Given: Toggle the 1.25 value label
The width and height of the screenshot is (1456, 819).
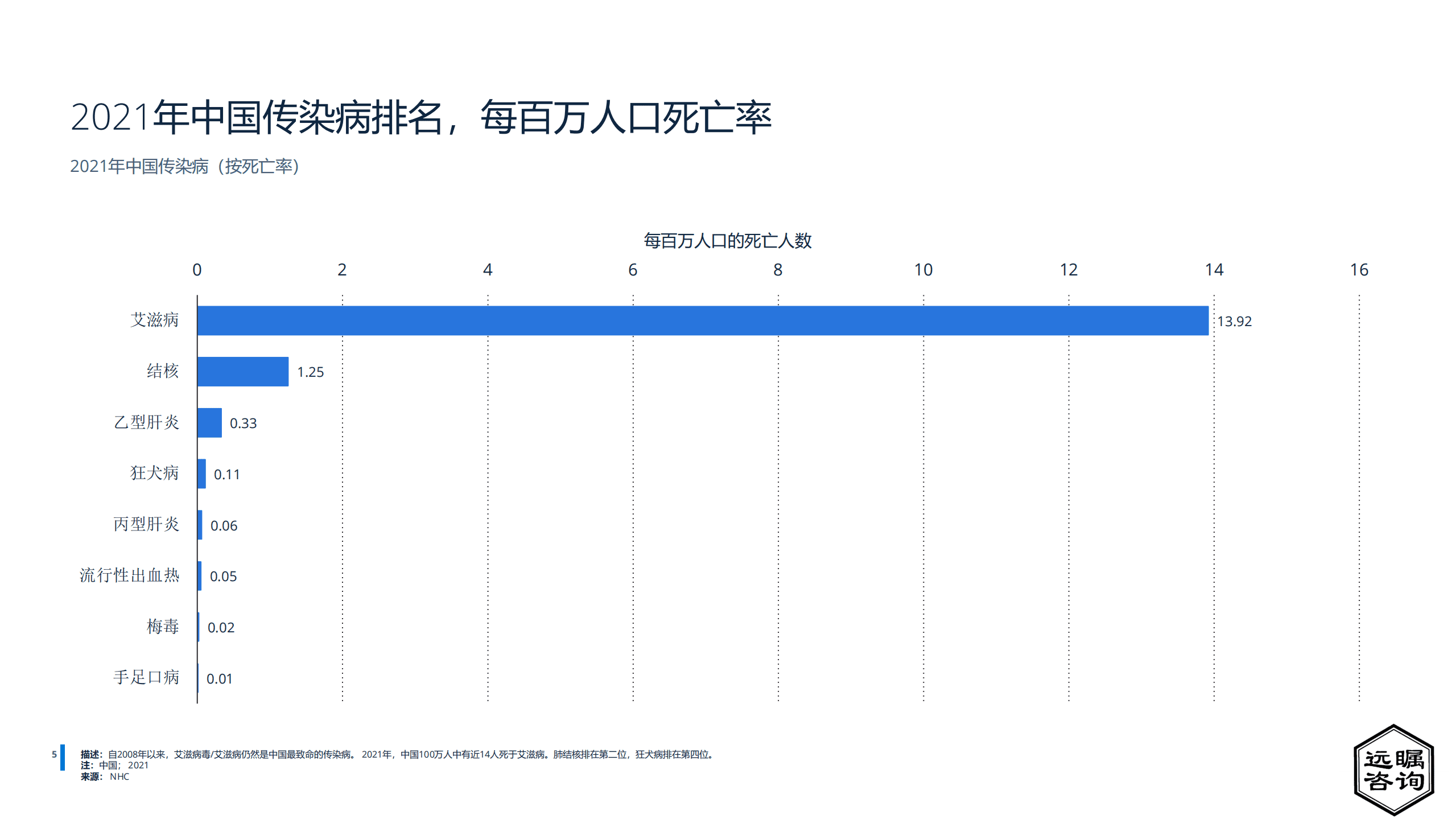Looking at the screenshot, I should coord(309,372).
